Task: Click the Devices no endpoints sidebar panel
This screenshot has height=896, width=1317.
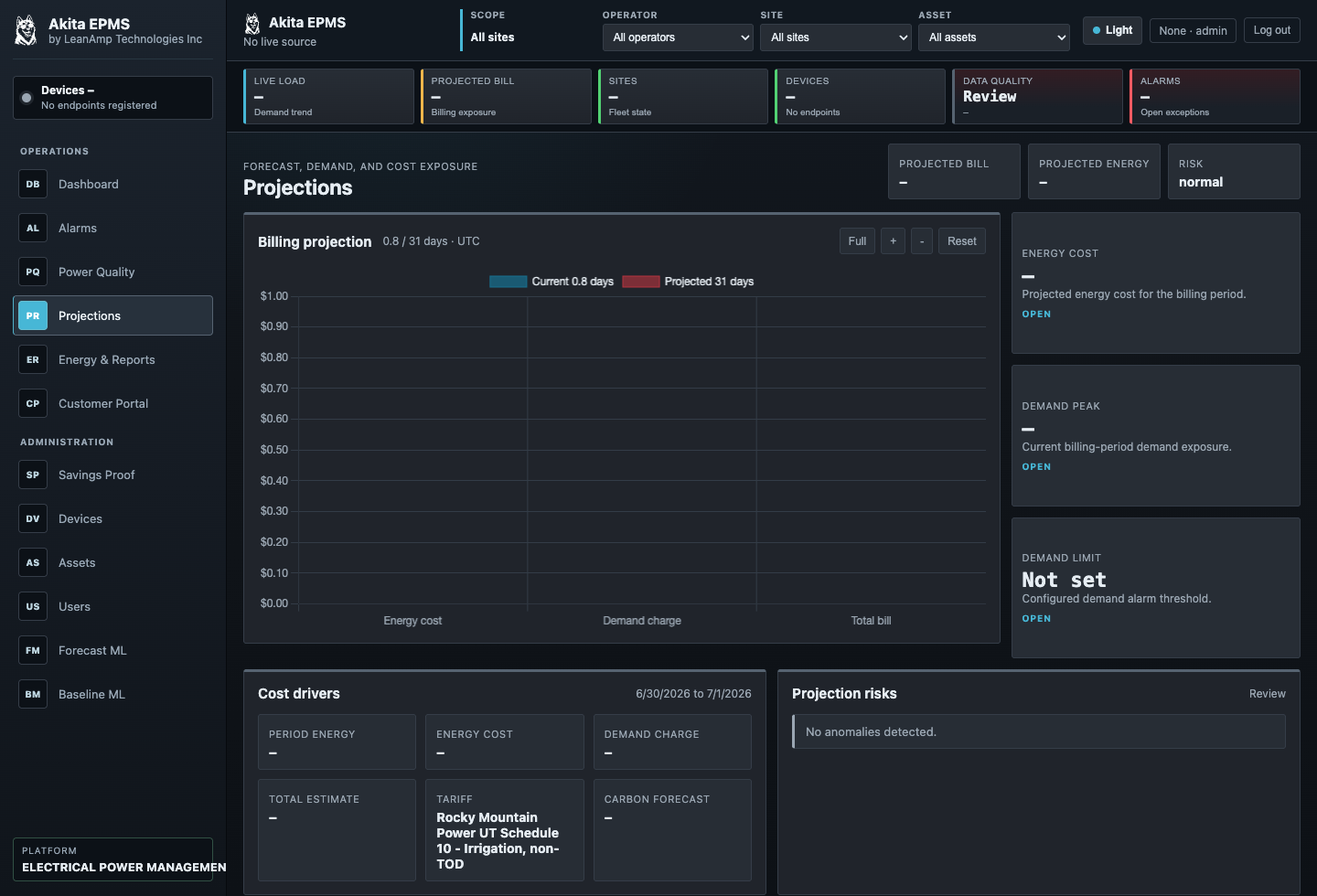Action: pos(113,98)
